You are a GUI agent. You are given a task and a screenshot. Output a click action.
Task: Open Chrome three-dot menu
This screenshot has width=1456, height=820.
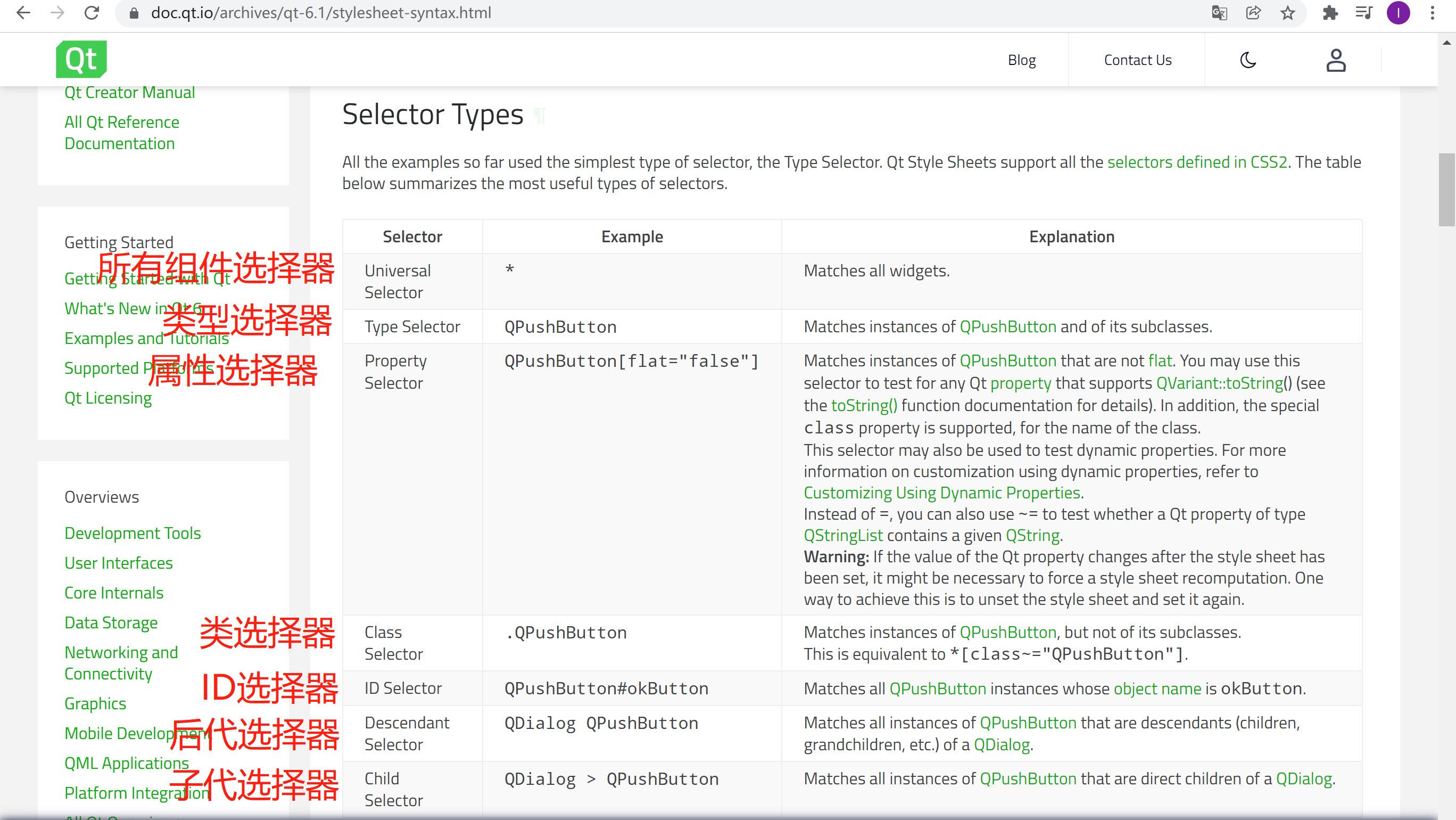pyautogui.click(x=1432, y=12)
